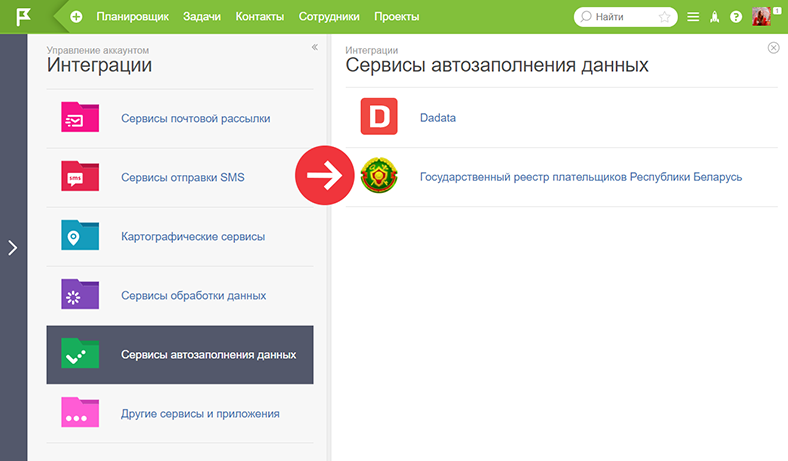Viewport: 788px width, 461px height.
Task: Click the Интеграции breadcrumb in right panel
Action: coord(371,50)
